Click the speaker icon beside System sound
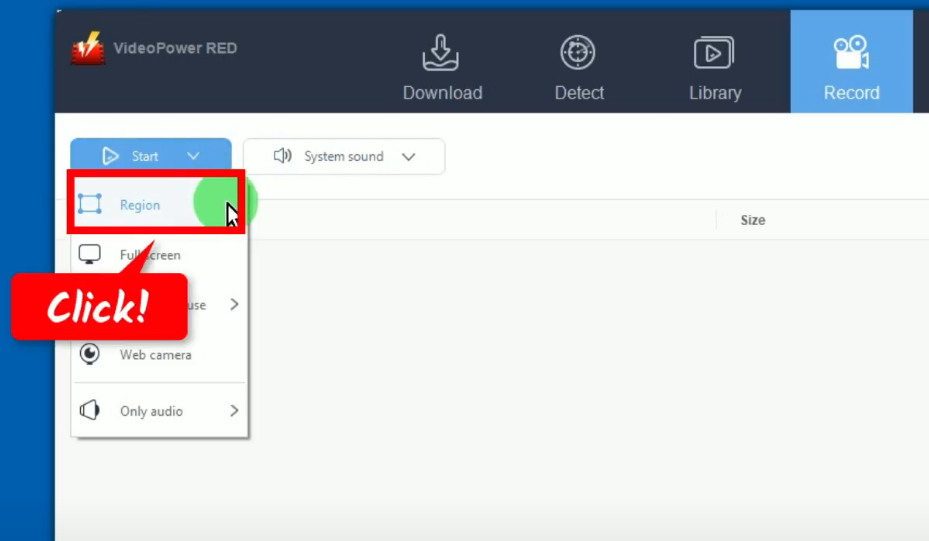 coord(283,156)
